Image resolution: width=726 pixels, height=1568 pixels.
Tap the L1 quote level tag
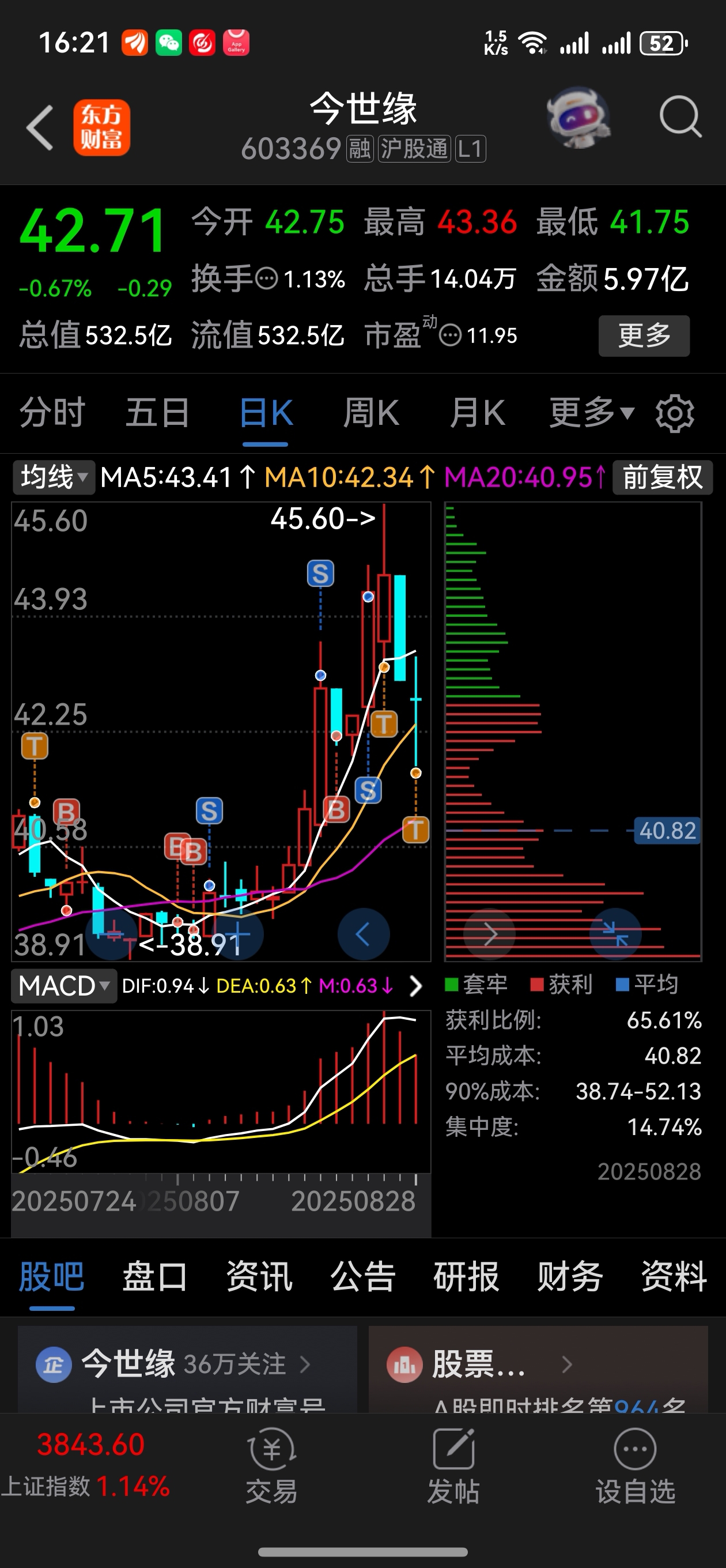pyautogui.click(x=470, y=149)
